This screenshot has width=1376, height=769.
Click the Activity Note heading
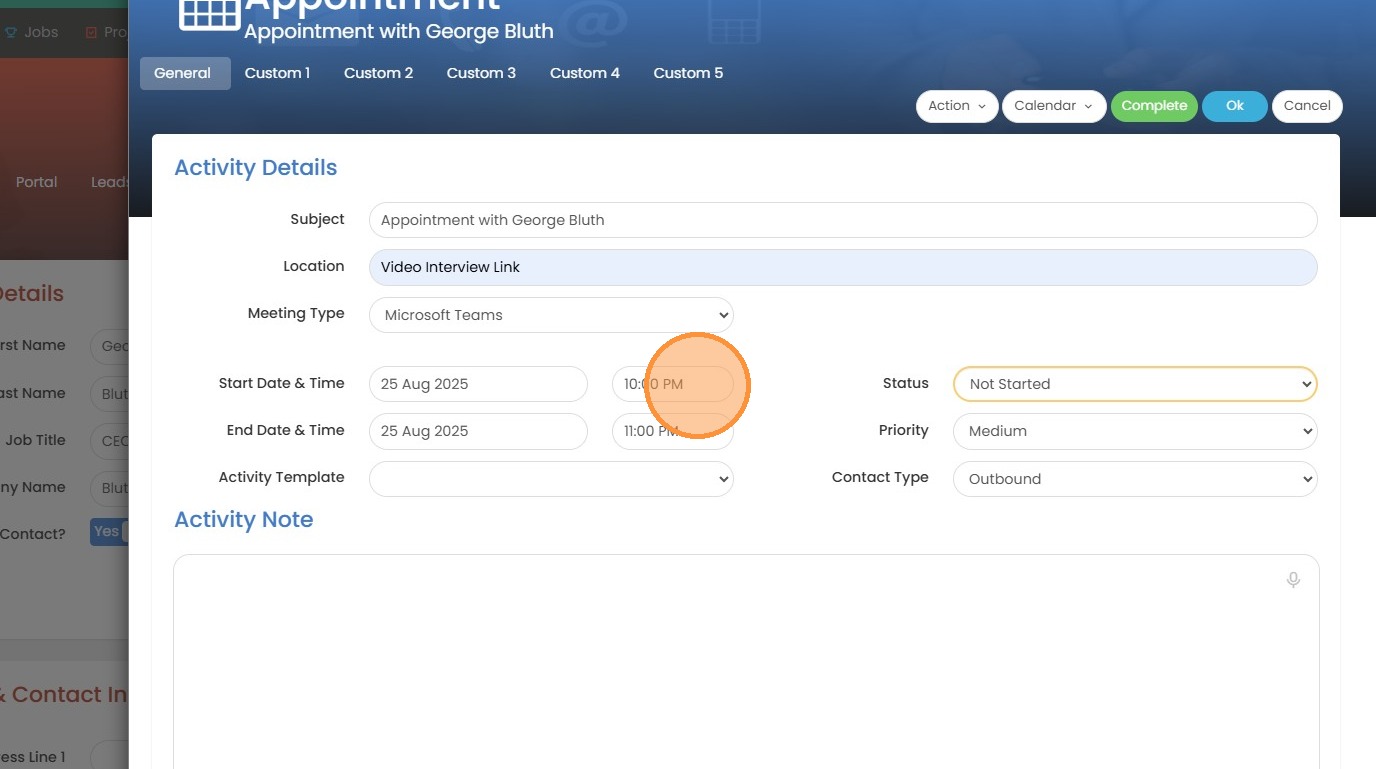point(244,520)
